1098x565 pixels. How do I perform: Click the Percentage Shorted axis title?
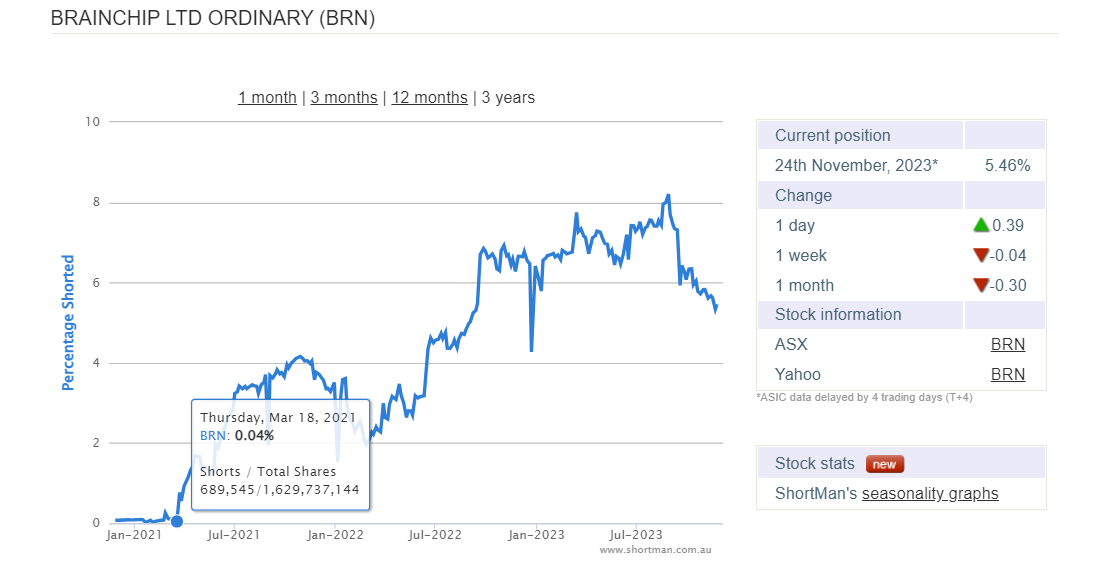[69, 322]
